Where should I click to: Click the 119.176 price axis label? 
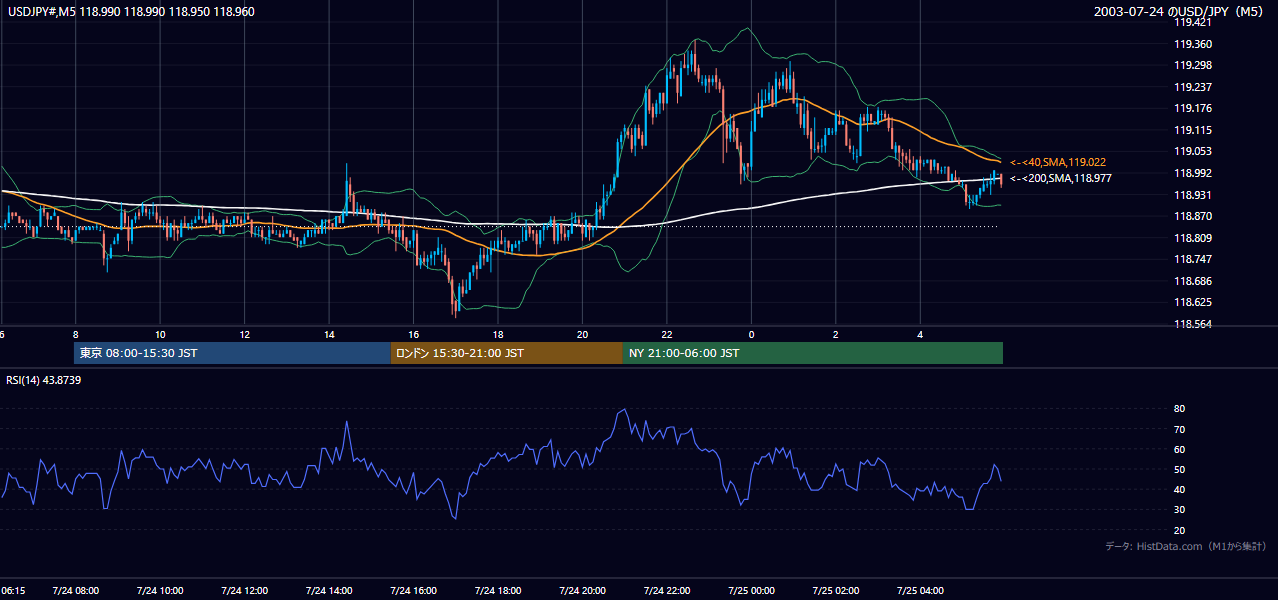(1193, 108)
